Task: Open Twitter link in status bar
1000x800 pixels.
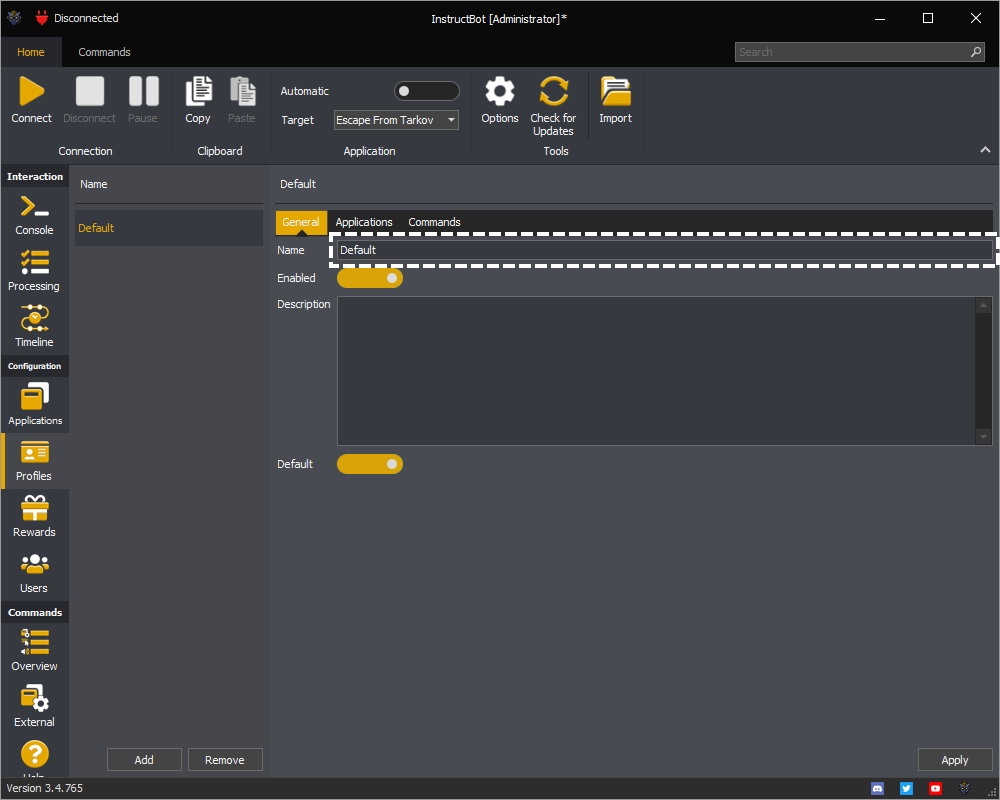Action: click(906, 789)
